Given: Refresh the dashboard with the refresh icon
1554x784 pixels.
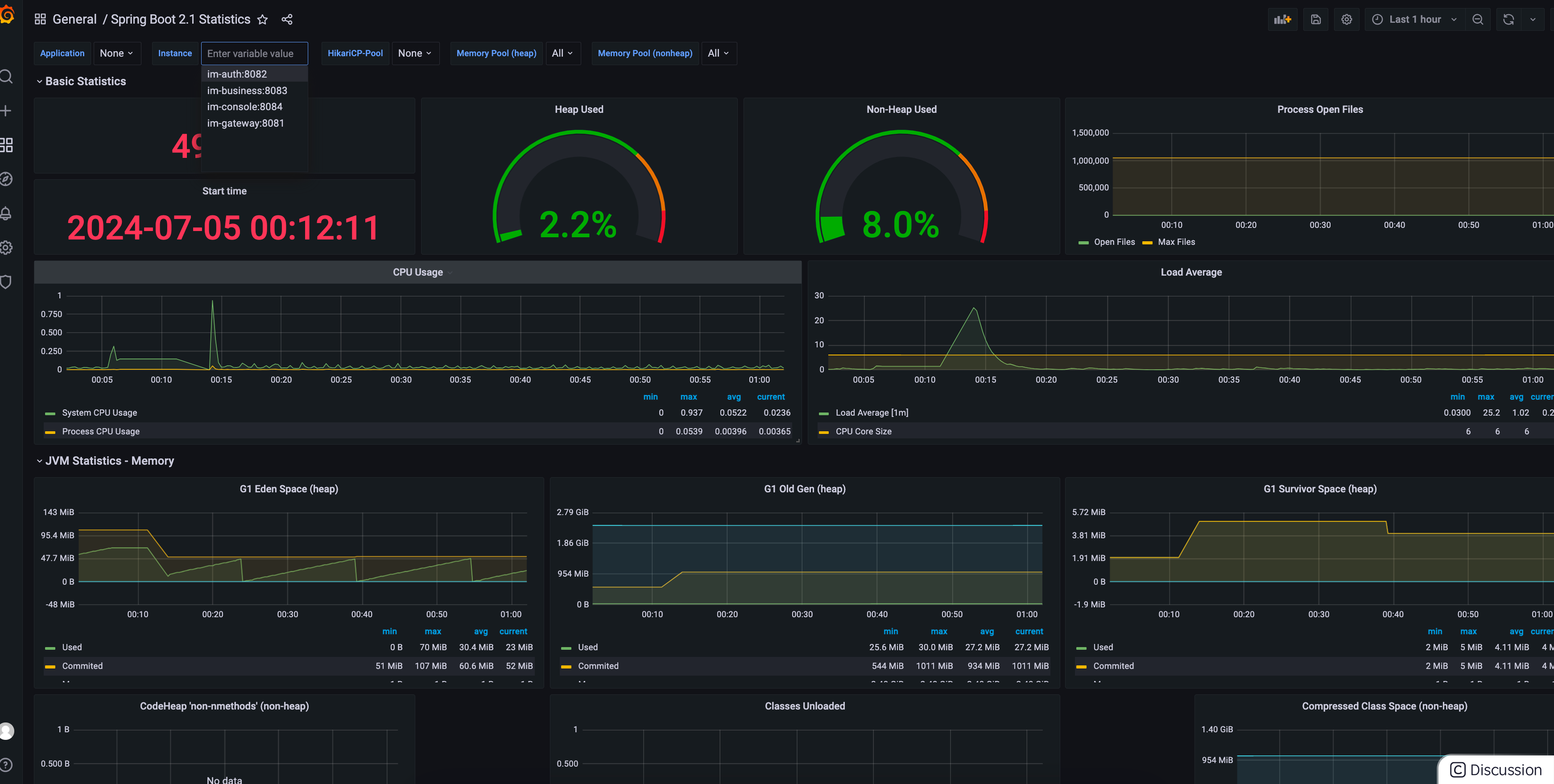Looking at the screenshot, I should click(x=1508, y=19).
